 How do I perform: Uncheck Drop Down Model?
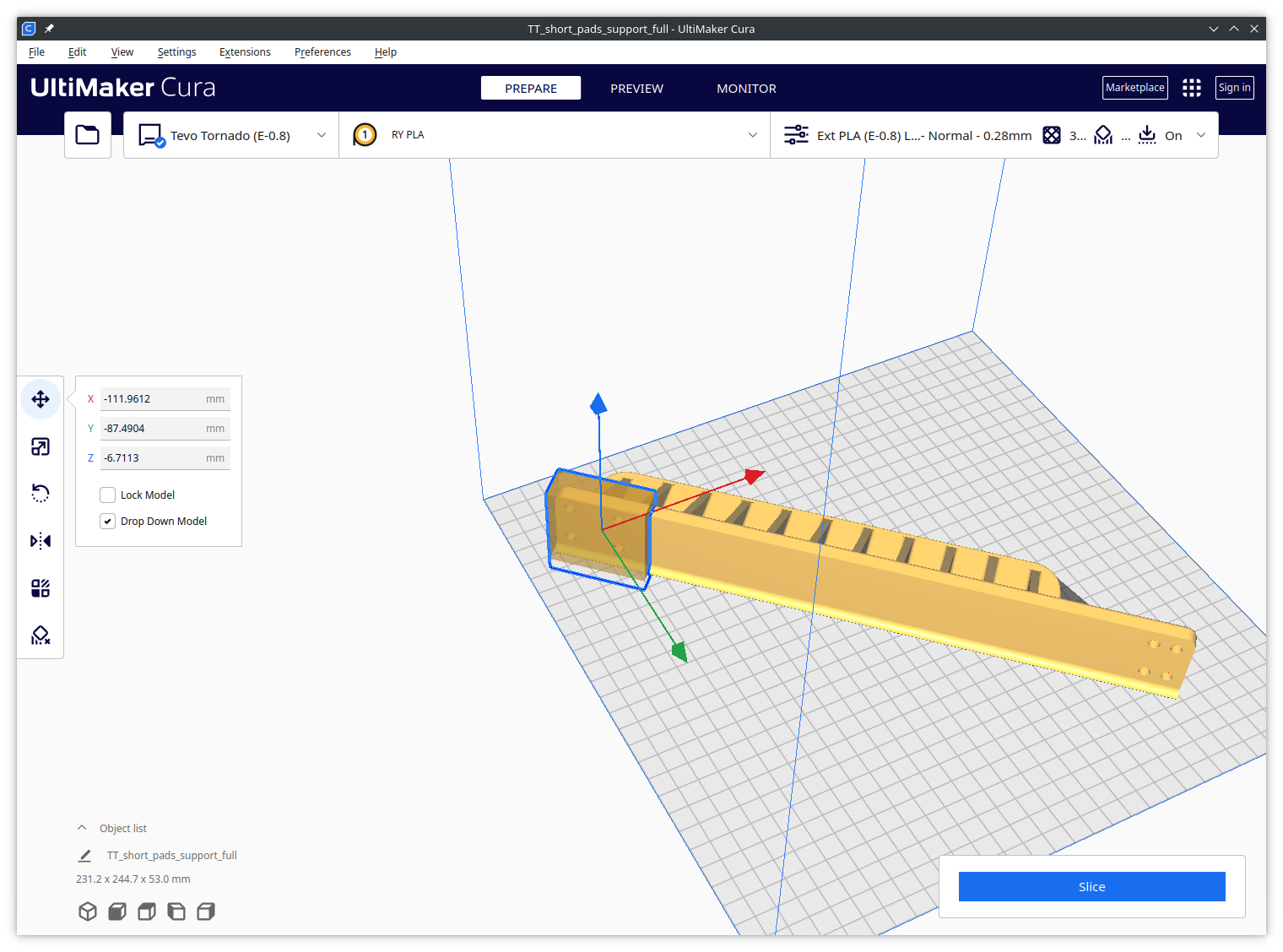pyautogui.click(x=107, y=521)
